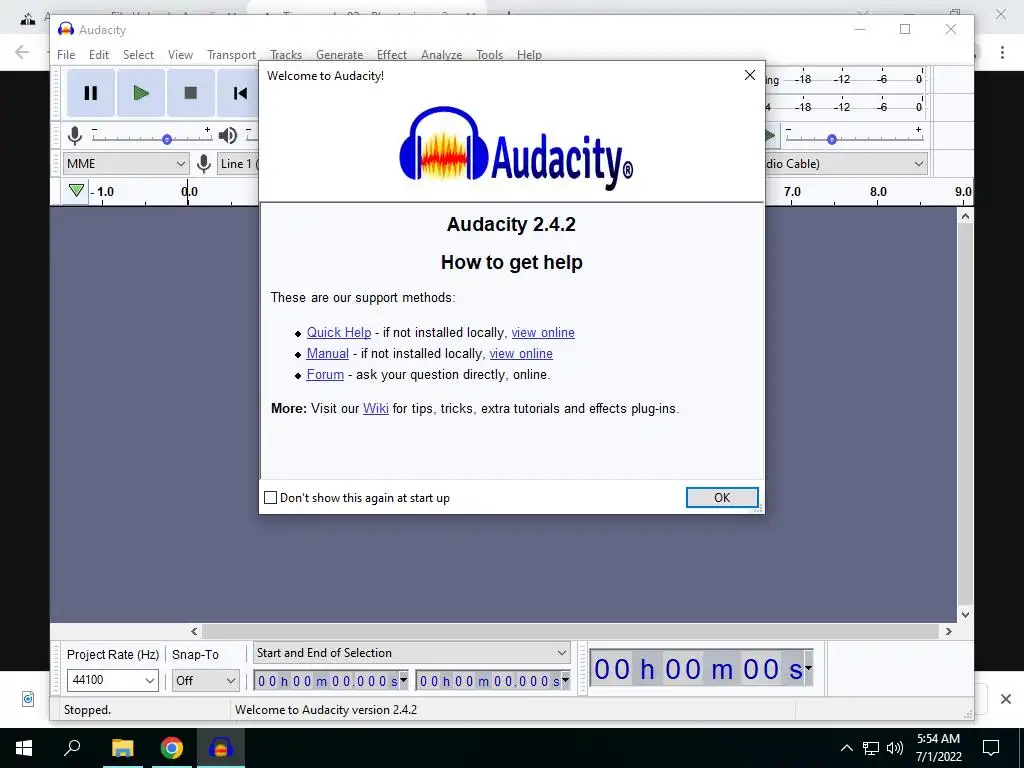Show hidden system tray icons
The width and height of the screenshot is (1024, 768).
[x=846, y=748]
